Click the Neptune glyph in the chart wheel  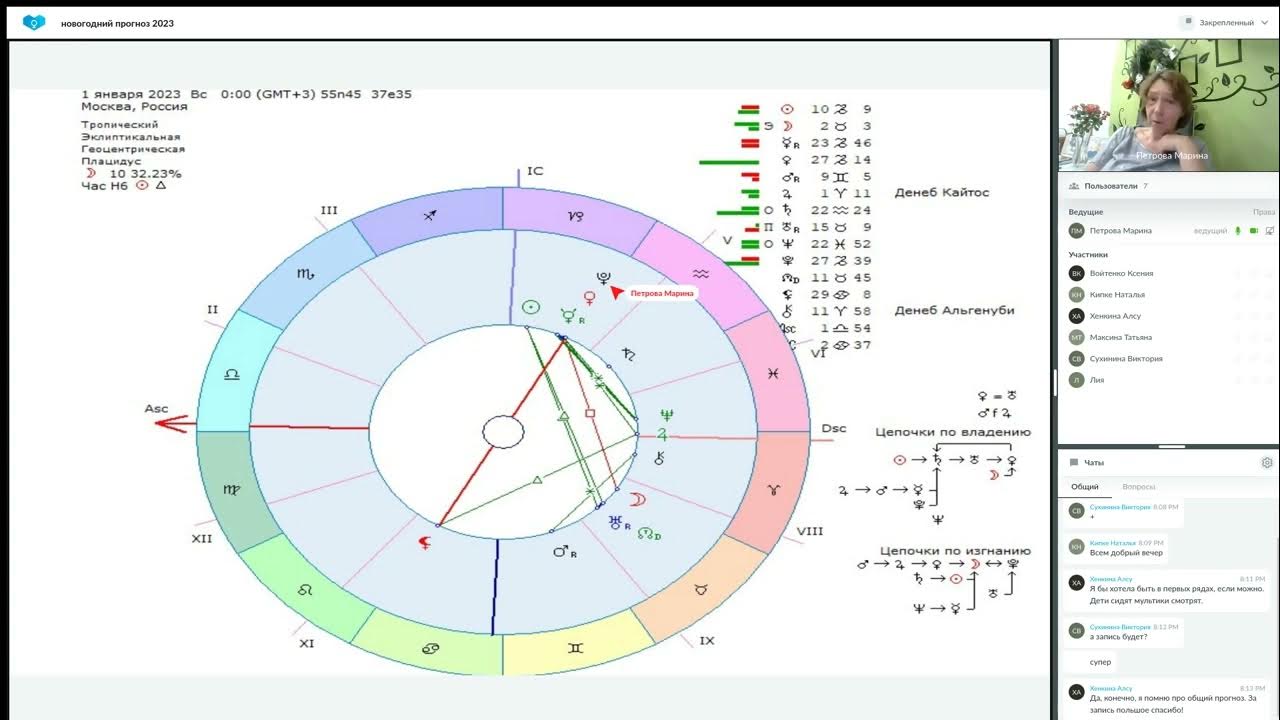(666, 415)
